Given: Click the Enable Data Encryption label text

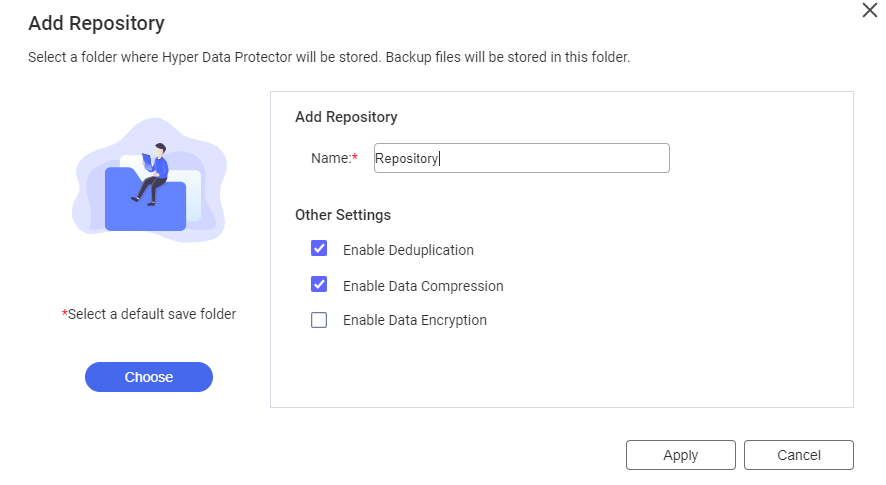Looking at the screenshot, I should [x=414, y=320].
